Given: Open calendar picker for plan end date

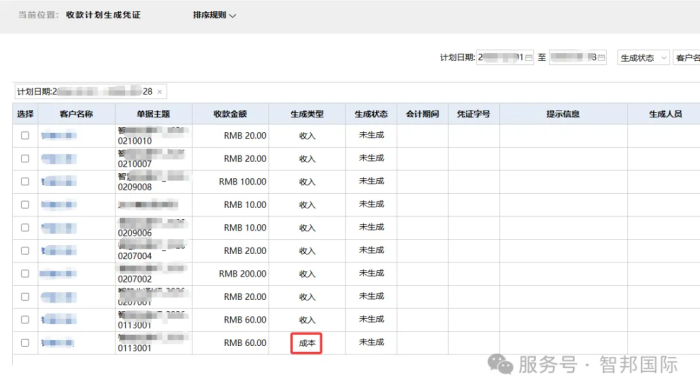Looking at the screenshot, I should 601,58.
